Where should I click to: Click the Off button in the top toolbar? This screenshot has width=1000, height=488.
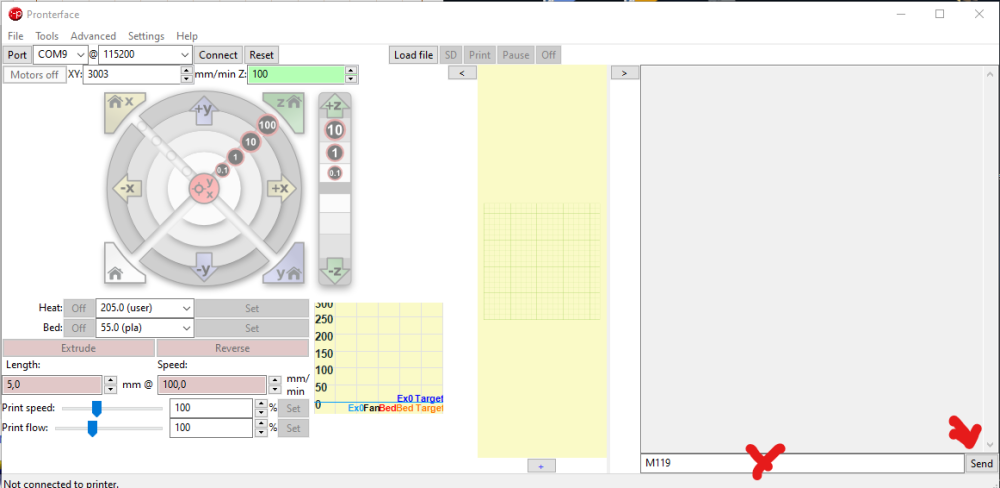(x=548, y=55)
